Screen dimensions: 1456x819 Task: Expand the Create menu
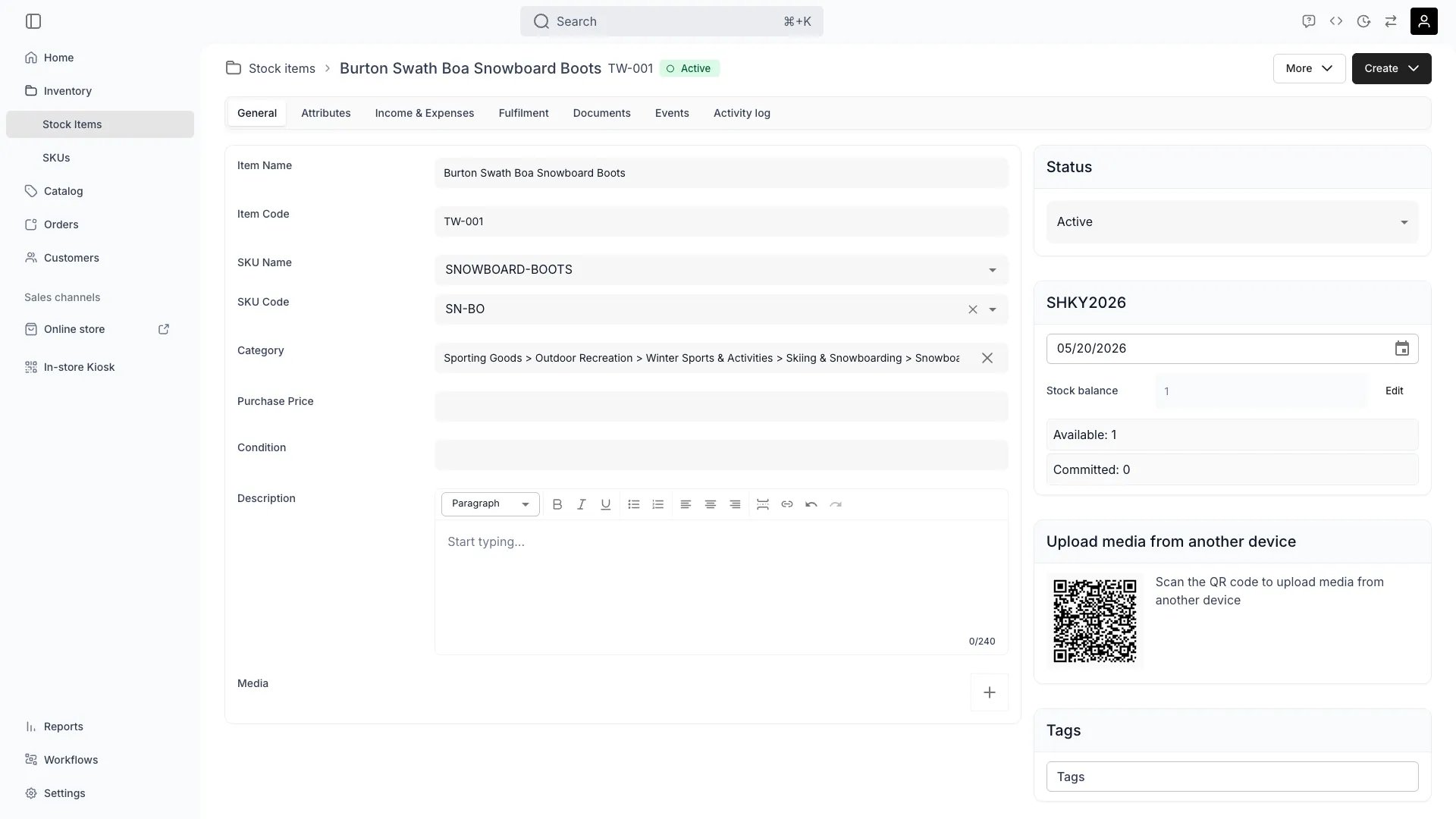1392,68
